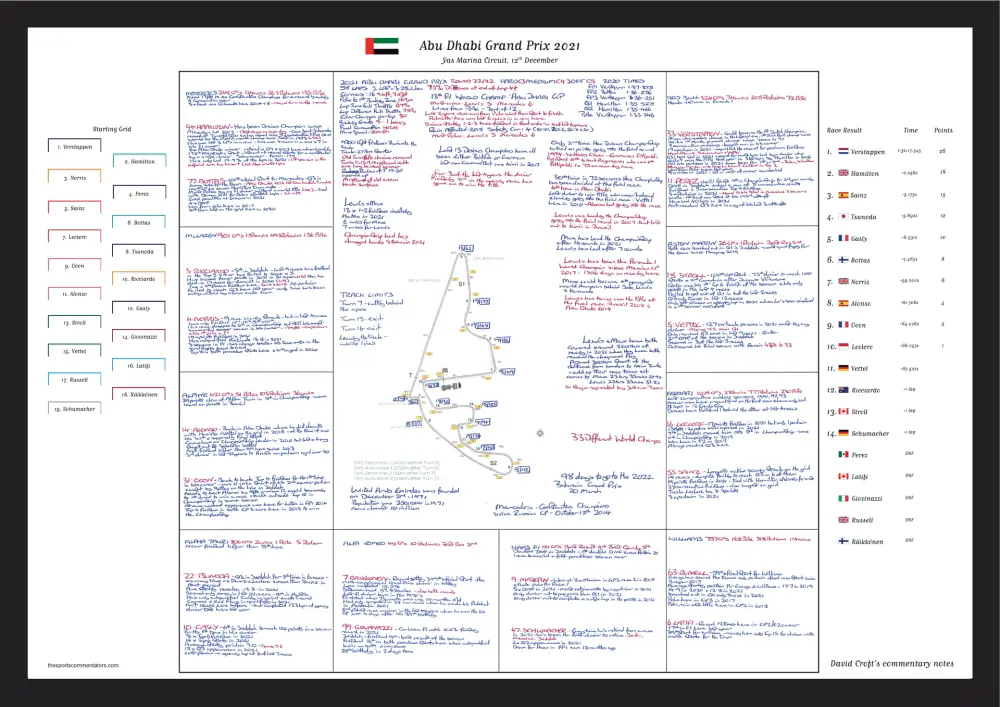The image size is (1000, 707).
Task: Click the '1. Verstappen' Starting Grid box
Action: [x=75, y=147]
